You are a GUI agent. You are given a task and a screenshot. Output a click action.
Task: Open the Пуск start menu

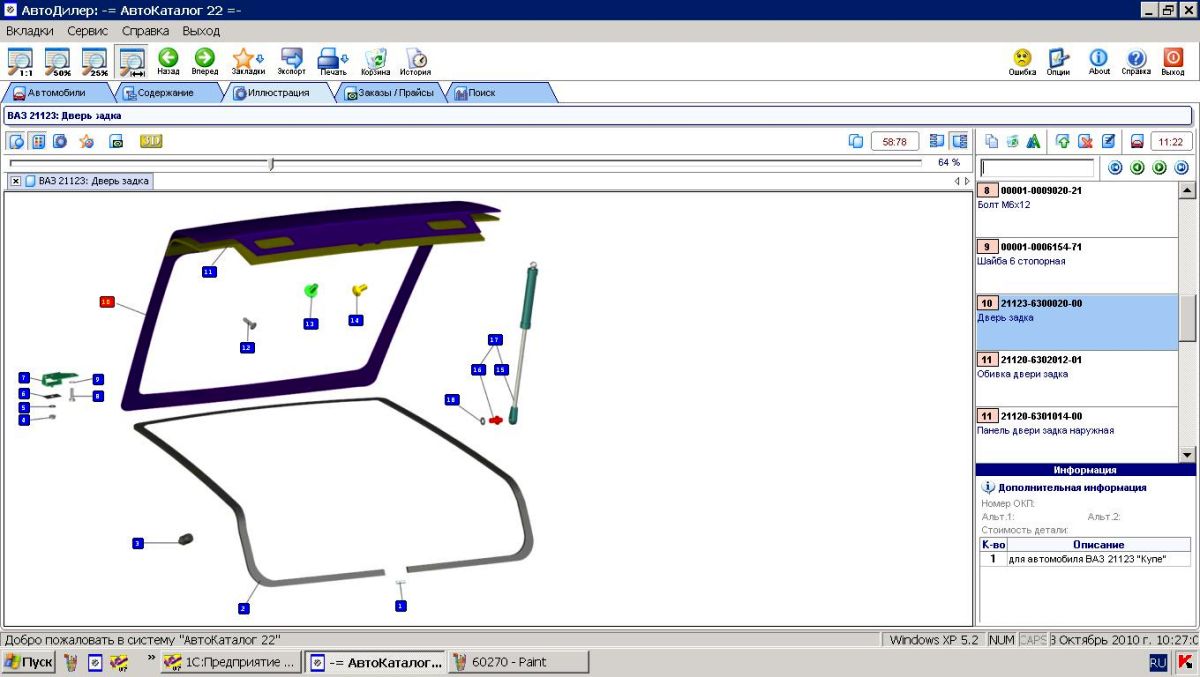coord(29,662)
